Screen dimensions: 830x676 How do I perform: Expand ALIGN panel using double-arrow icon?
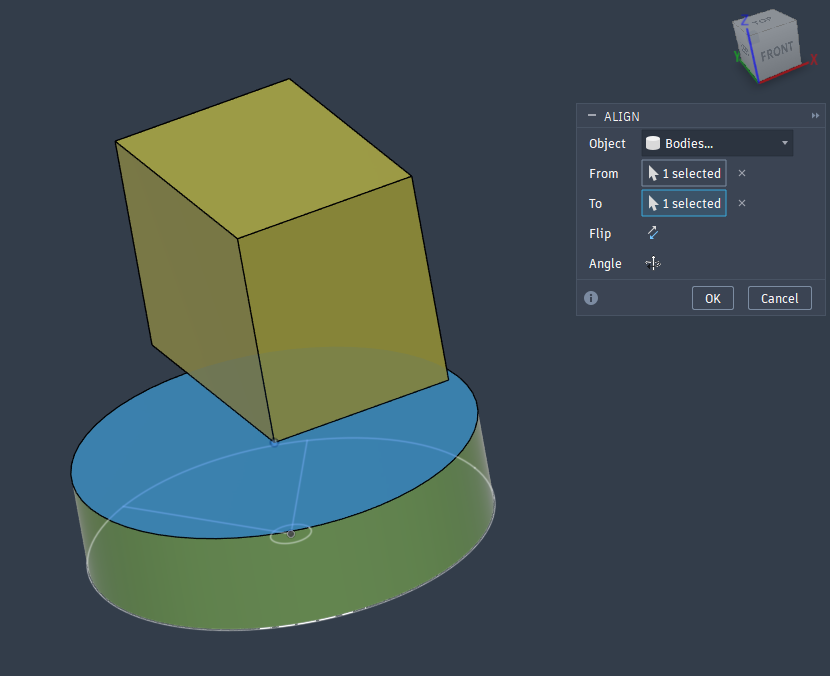point(815,115)
